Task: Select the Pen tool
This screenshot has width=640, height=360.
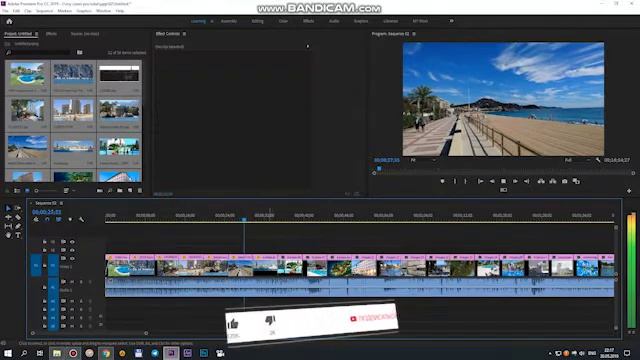Action: [18, 226]
